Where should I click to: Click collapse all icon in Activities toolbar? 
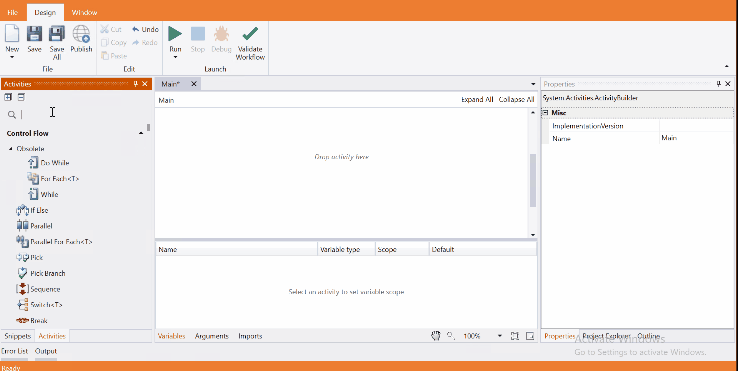pos(21,97)
